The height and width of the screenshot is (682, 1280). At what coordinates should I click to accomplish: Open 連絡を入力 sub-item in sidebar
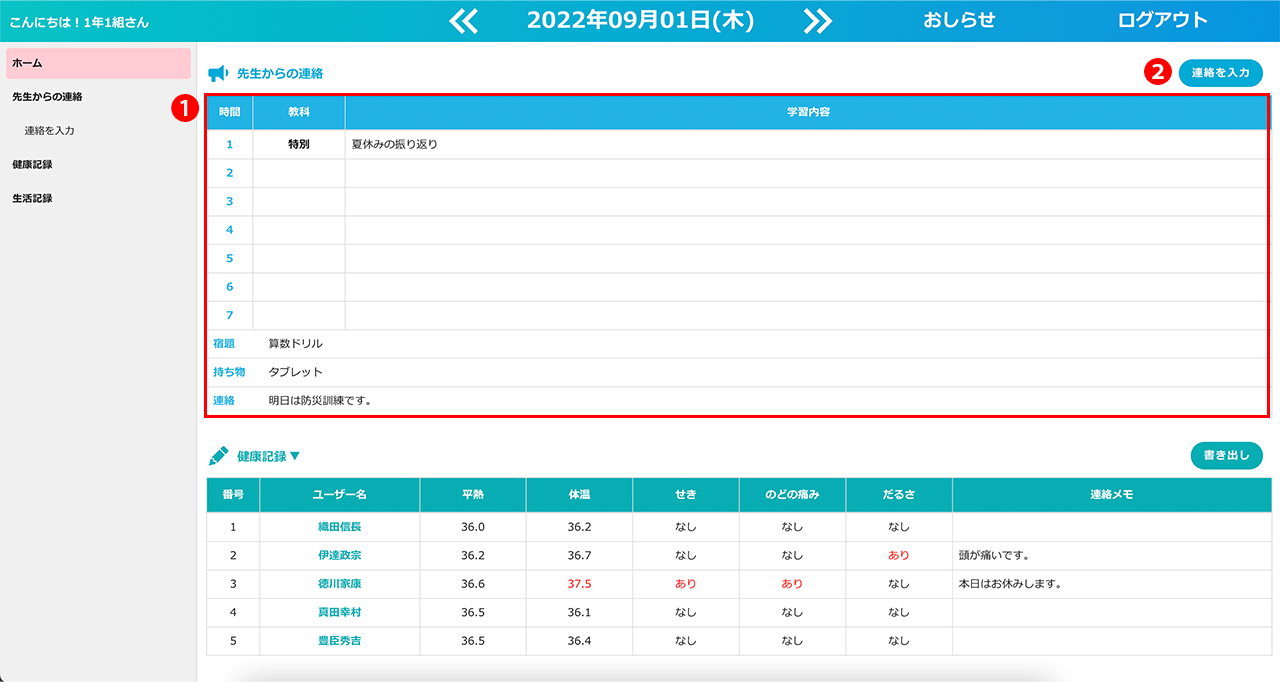tap(50, 131)
